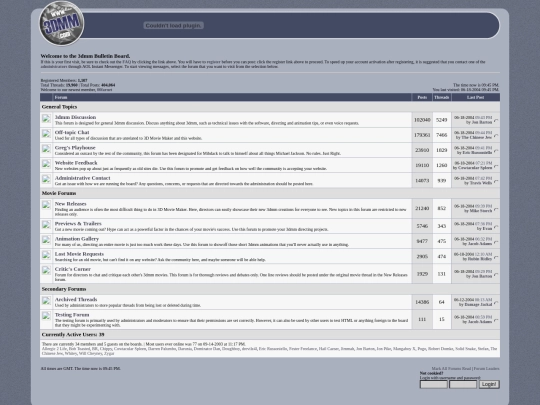Screen dimensions: 540x405
Task: Click the status icon beside New Releases
Action: pos(46,205)
